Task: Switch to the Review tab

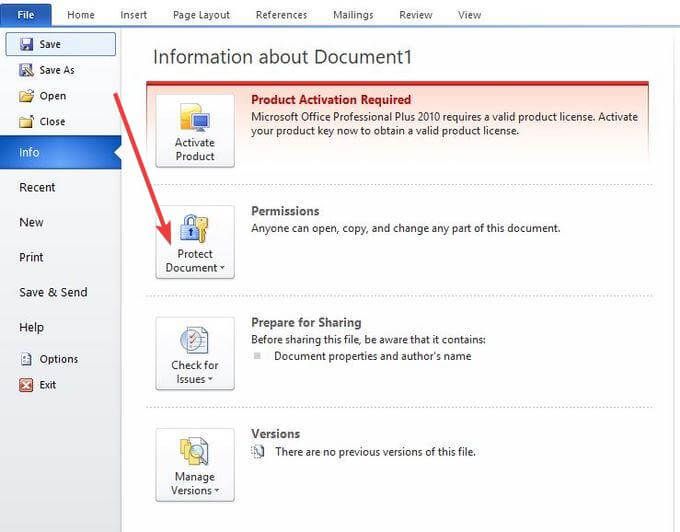Action: 415,15
